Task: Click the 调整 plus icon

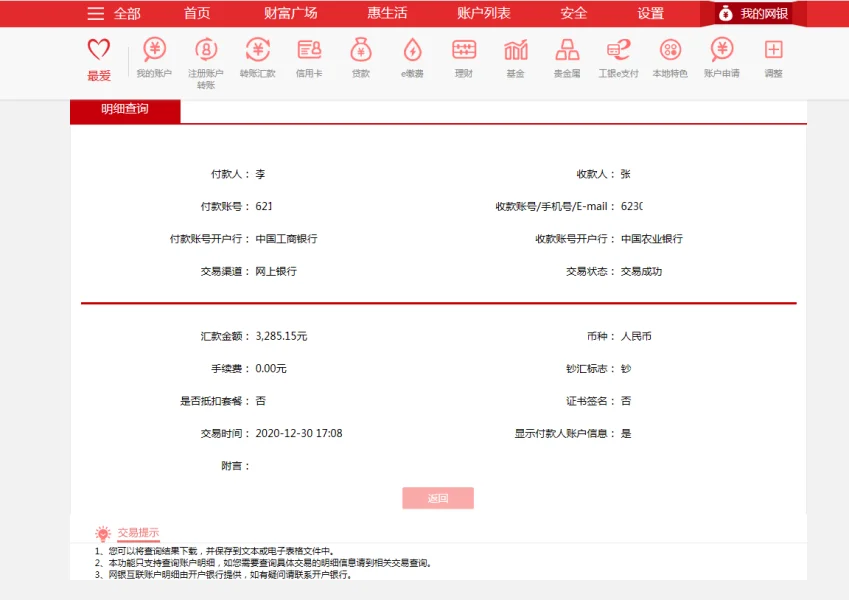Action: point(773,50)
